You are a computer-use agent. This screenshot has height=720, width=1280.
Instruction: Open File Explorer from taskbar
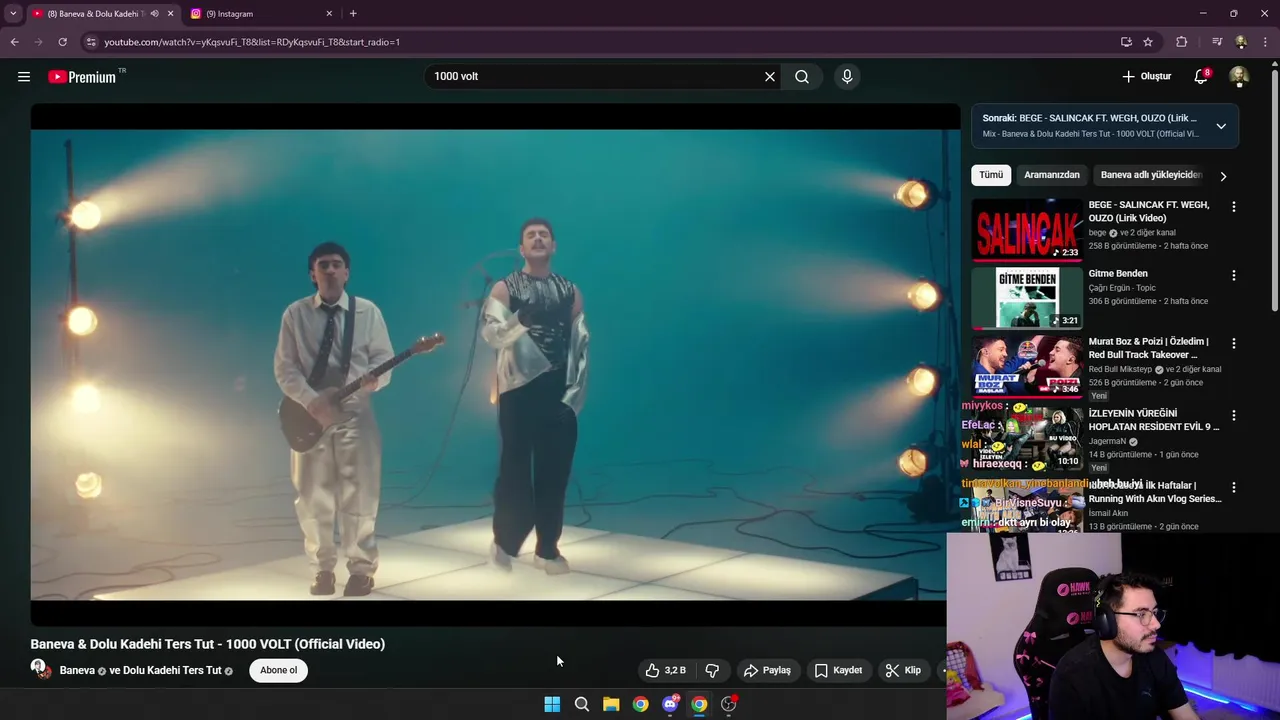[x=611, y=704]
